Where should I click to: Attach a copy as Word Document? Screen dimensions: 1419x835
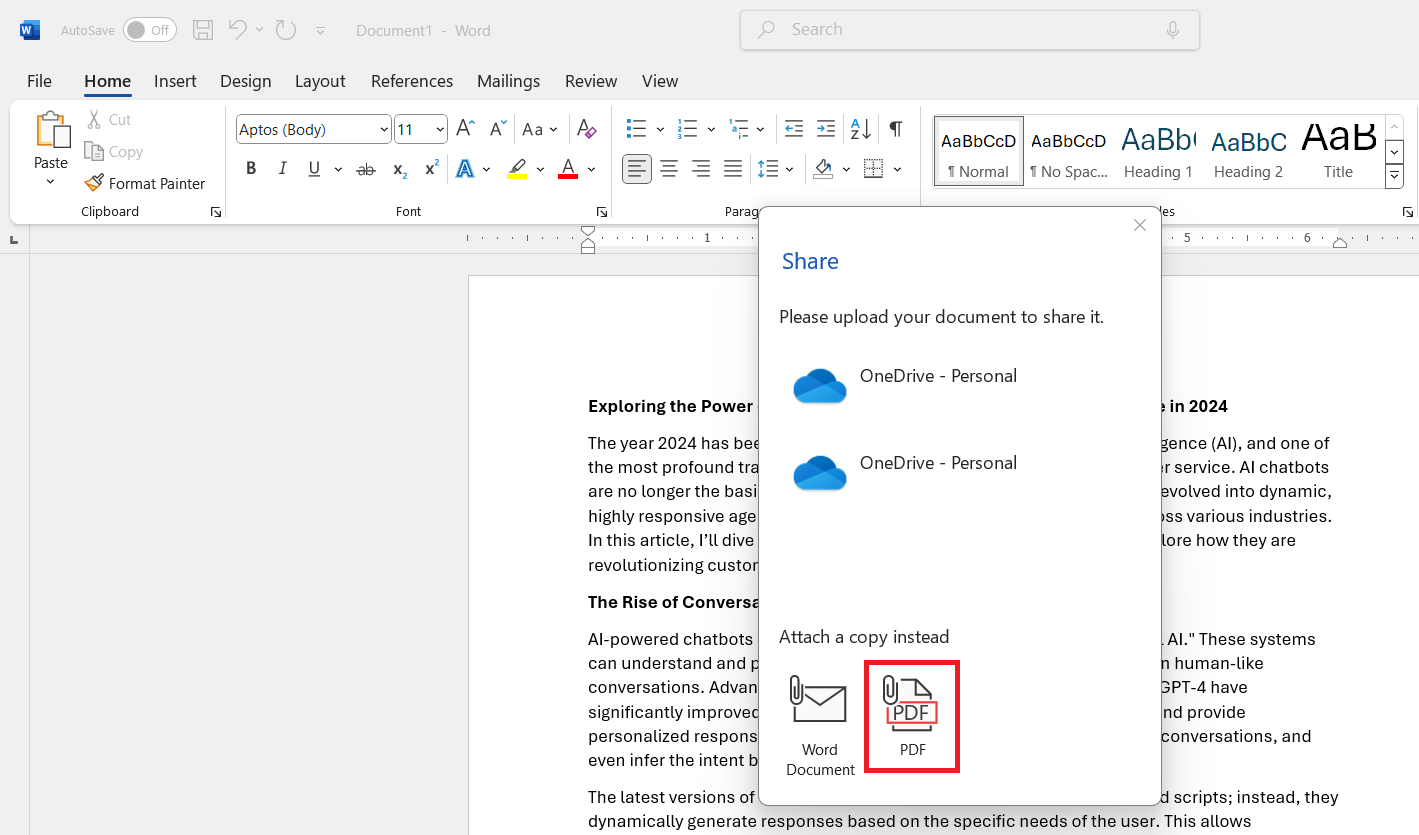click(x=820, y=726)
